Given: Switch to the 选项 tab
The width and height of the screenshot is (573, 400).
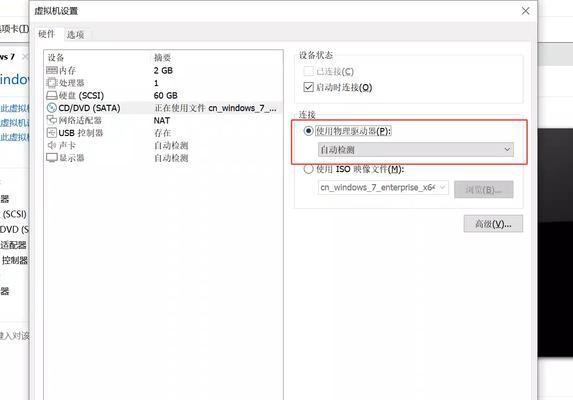Looking at the screenshot, I should (x=75, y=34).
